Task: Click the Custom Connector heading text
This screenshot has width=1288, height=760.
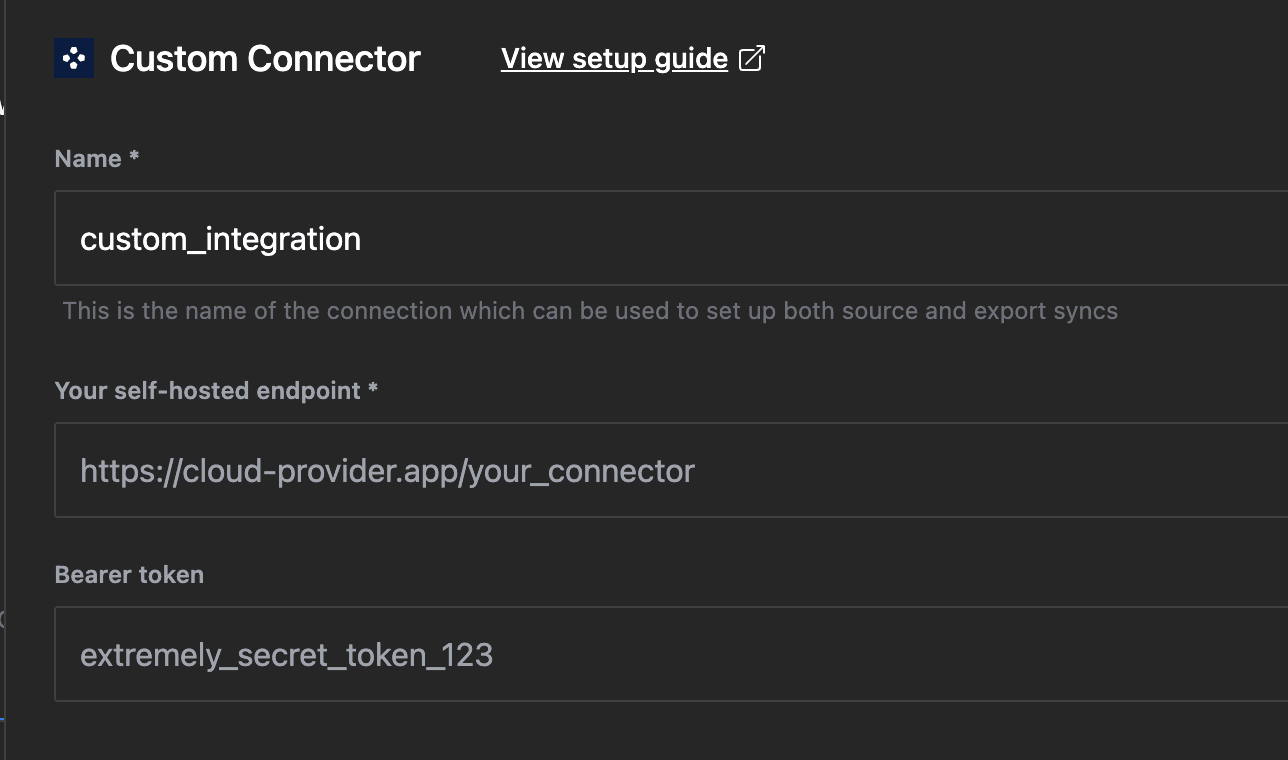Action: (x=265, y=59)
